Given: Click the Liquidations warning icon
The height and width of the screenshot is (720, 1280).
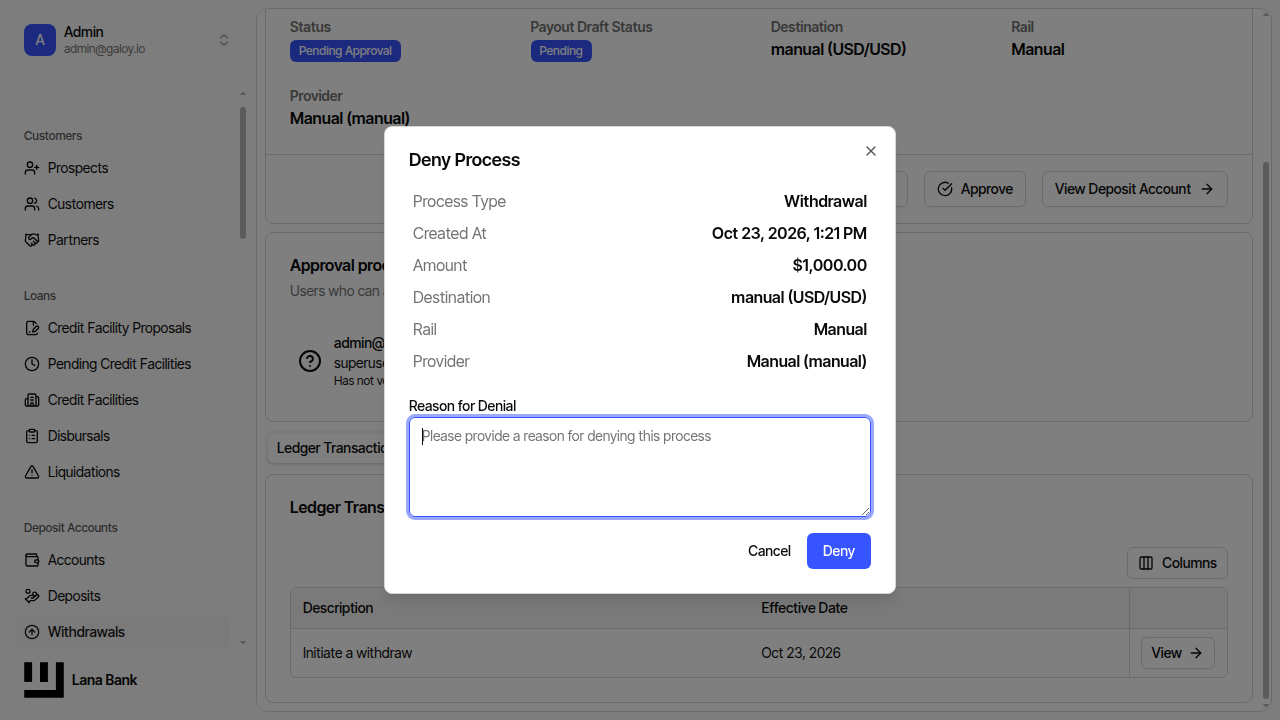Looking at the screenshot, I should click(32, 472).
